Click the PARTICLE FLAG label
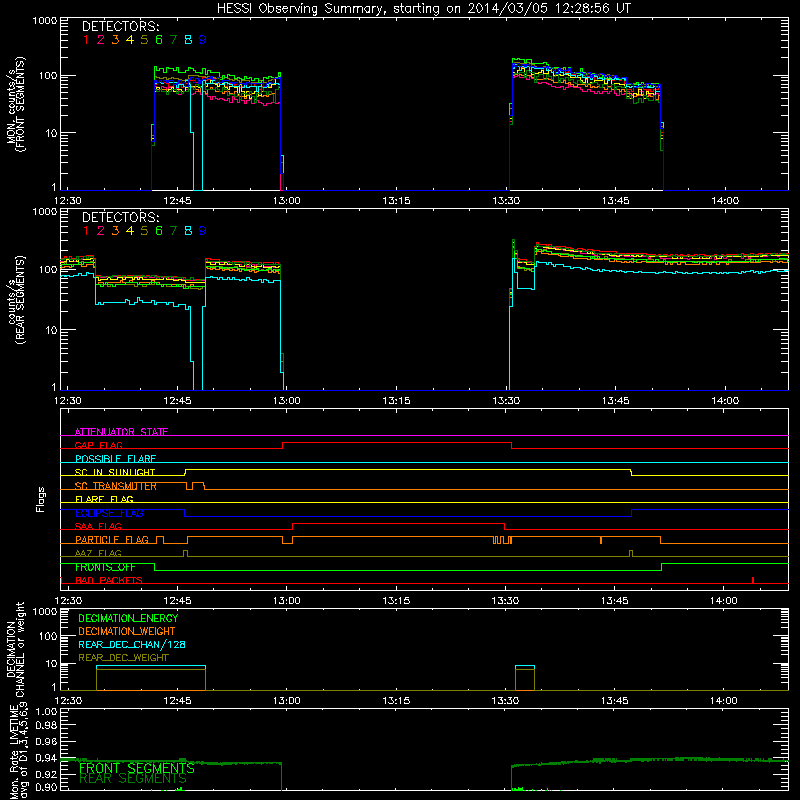Viewport: 800px width, 800px height. click(112, 540)
